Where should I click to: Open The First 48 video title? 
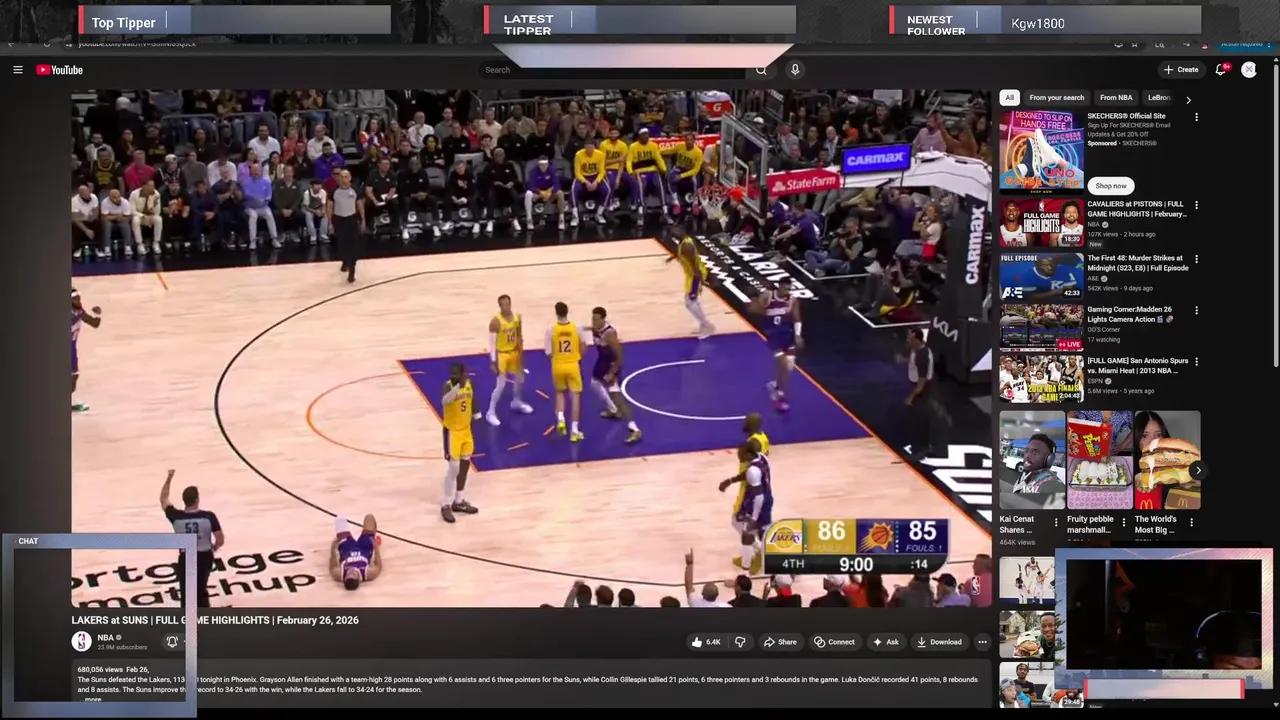[x=1138, y=263]
